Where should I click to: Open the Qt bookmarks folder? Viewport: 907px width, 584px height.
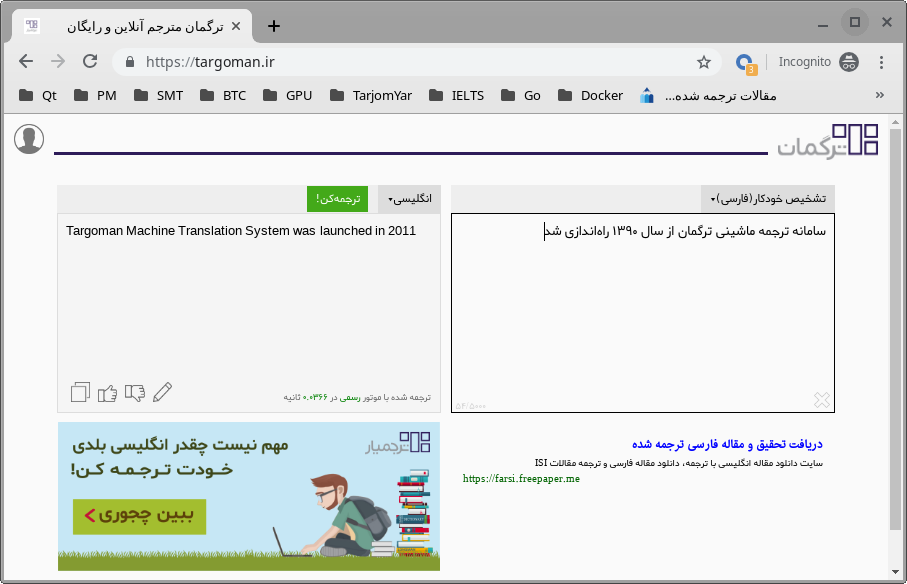pyautogui.click(x=38, y=95)
